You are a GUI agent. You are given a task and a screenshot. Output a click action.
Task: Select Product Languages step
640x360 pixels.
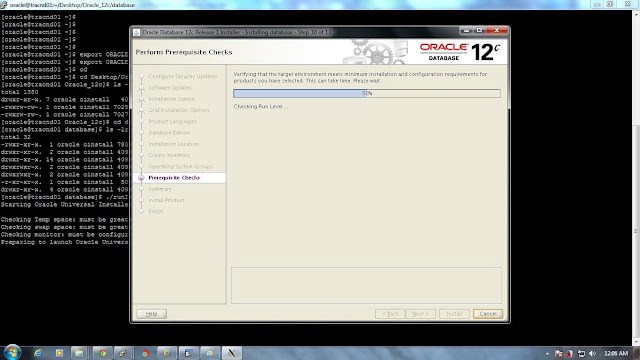[x=172, y=122]
